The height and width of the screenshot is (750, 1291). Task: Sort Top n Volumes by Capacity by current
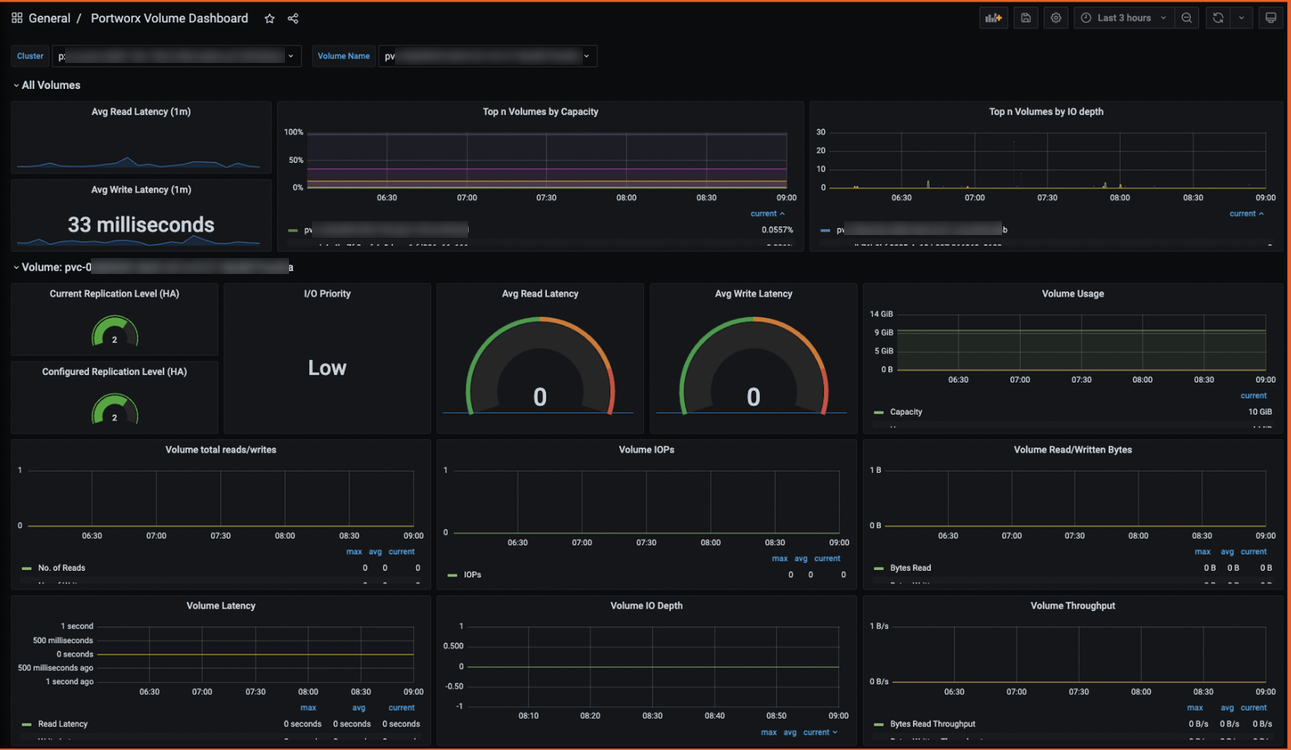pyautogui.click(x=767, y=213)
